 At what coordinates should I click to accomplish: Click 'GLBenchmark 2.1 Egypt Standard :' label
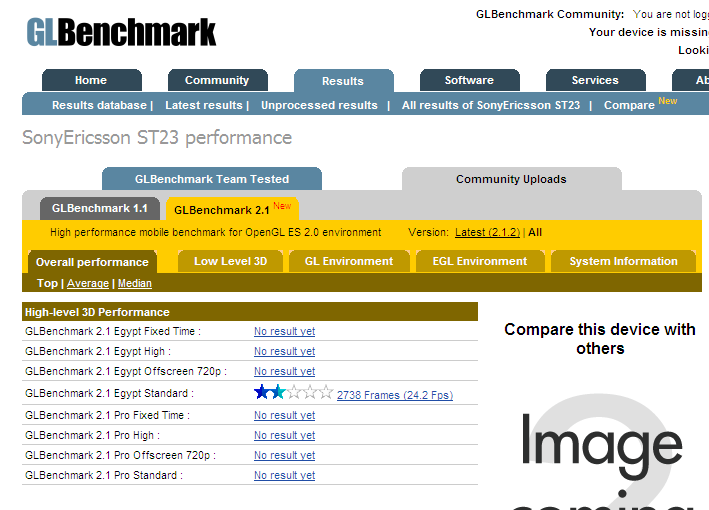(109, 393)
